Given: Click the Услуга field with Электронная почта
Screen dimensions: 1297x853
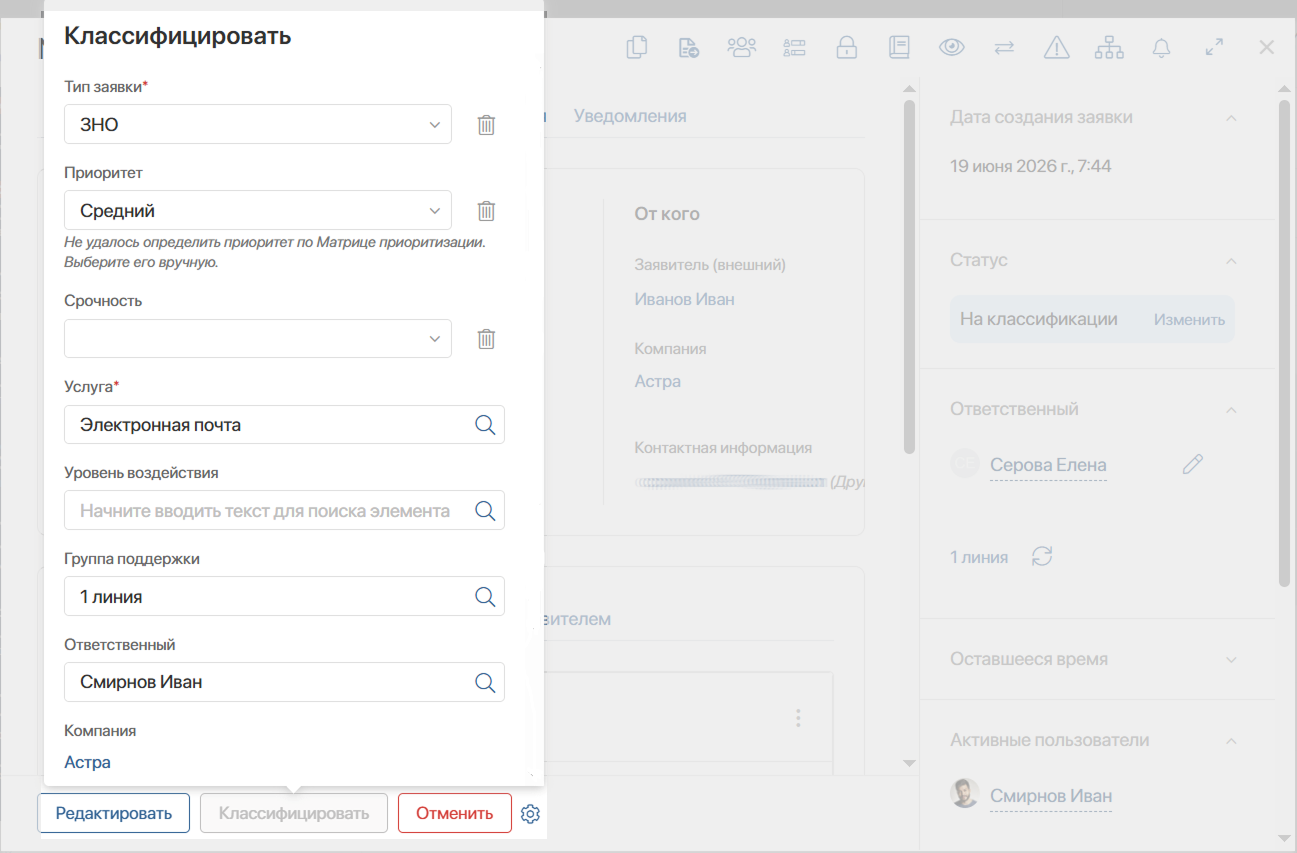Looking at the screenshot, I should 284,425.
